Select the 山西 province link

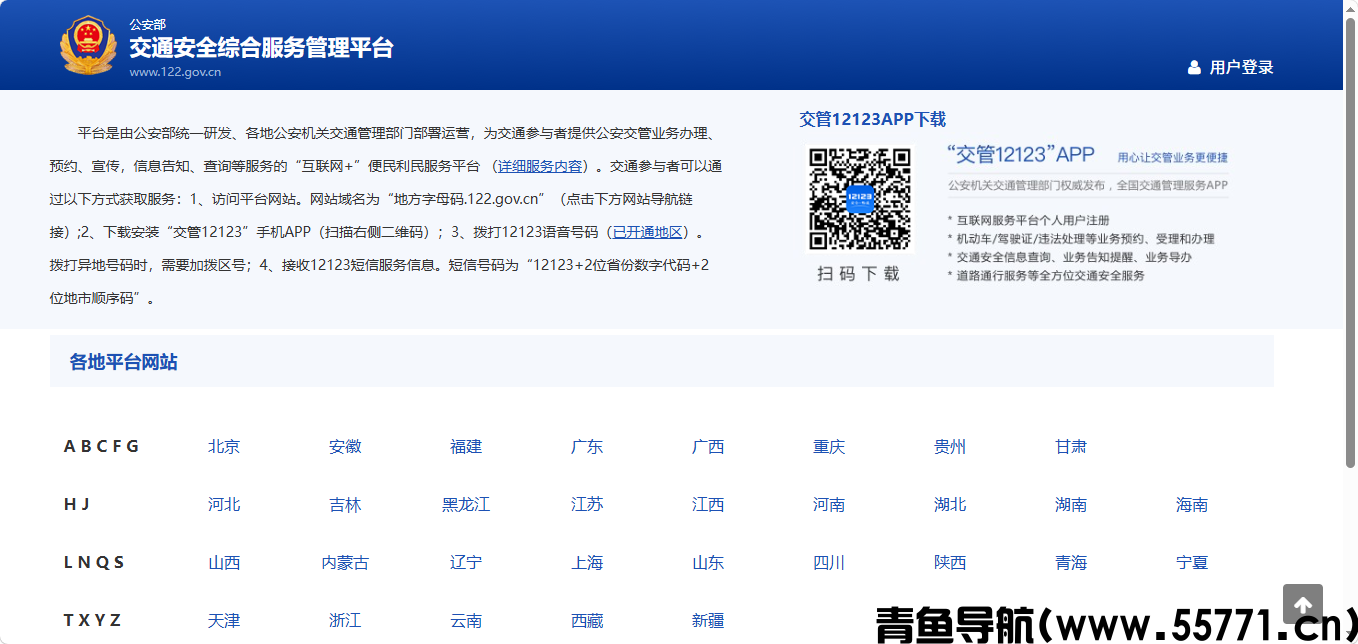224,563
